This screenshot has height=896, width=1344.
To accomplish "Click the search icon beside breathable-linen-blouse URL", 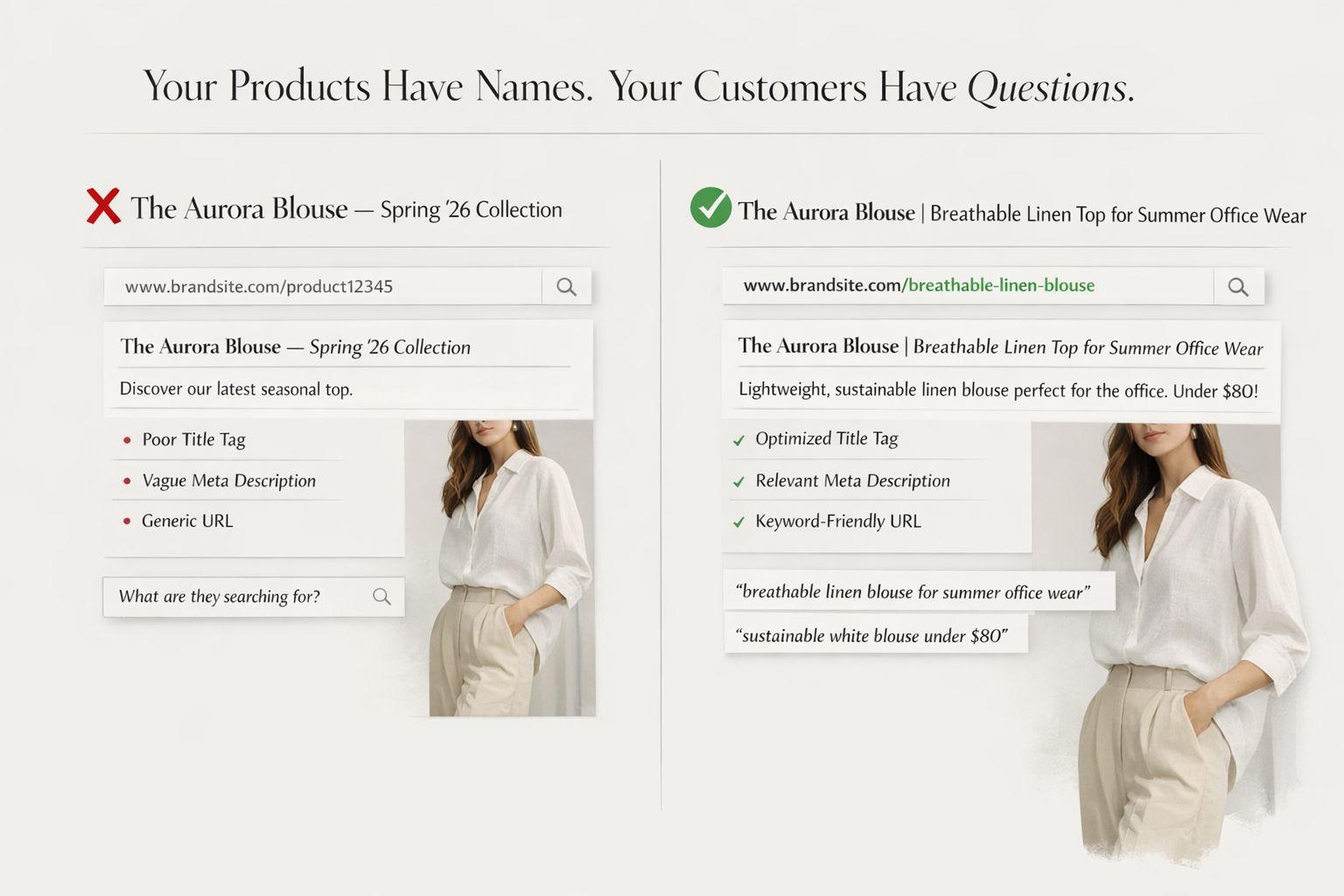I will pyautogui.click(x=1238, y=287).
